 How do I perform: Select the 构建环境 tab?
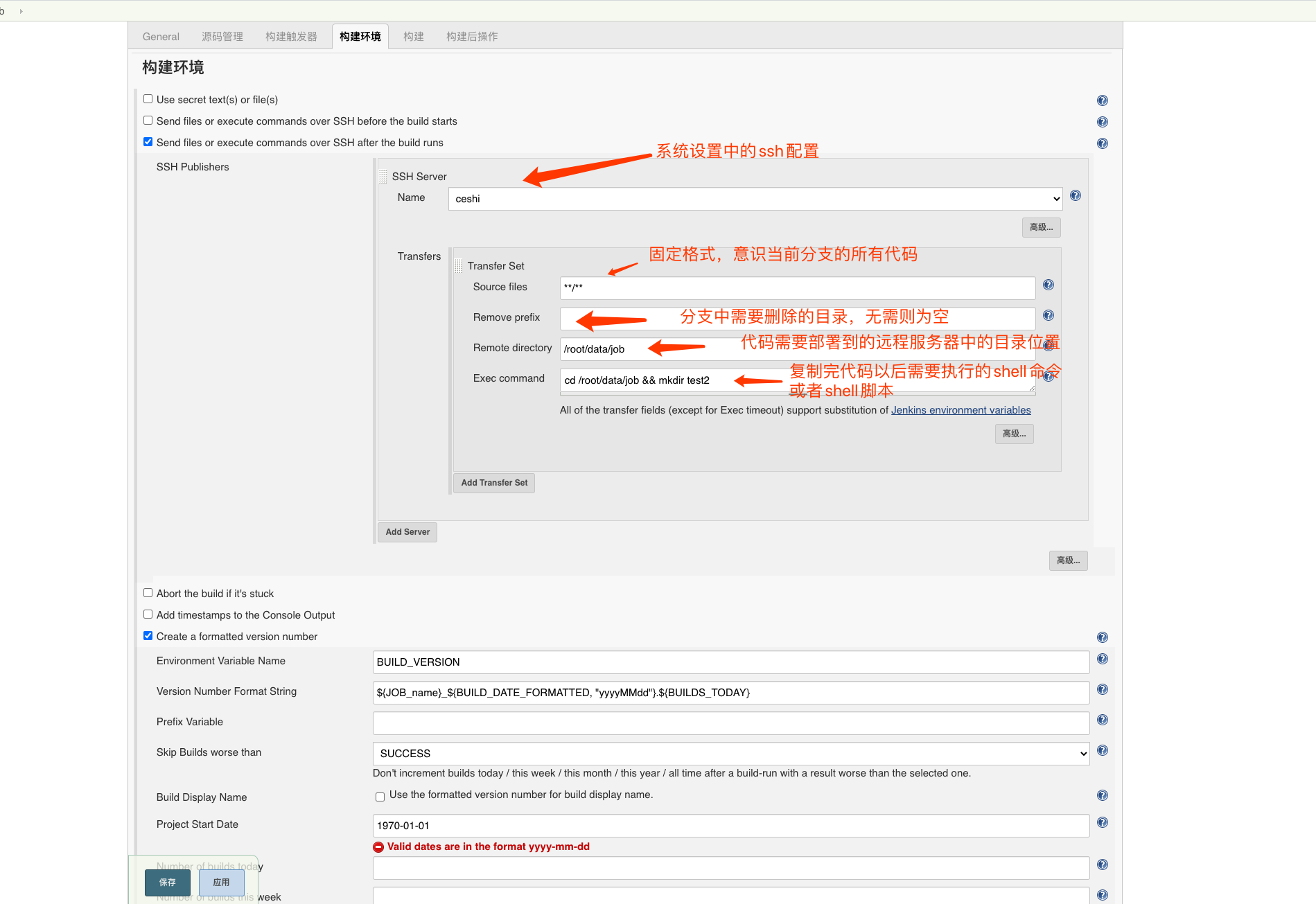360,37
